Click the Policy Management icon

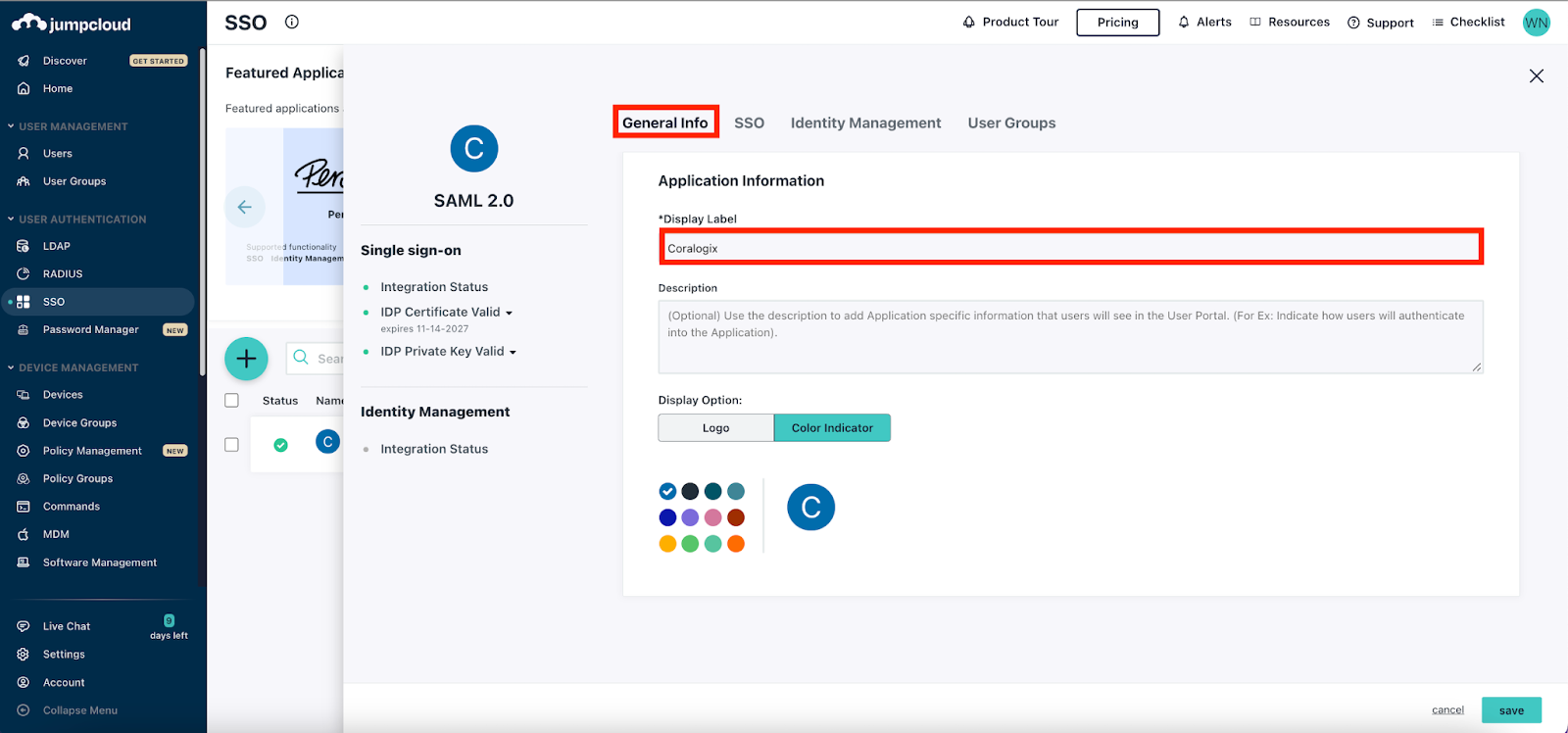[x=24, y=451]
